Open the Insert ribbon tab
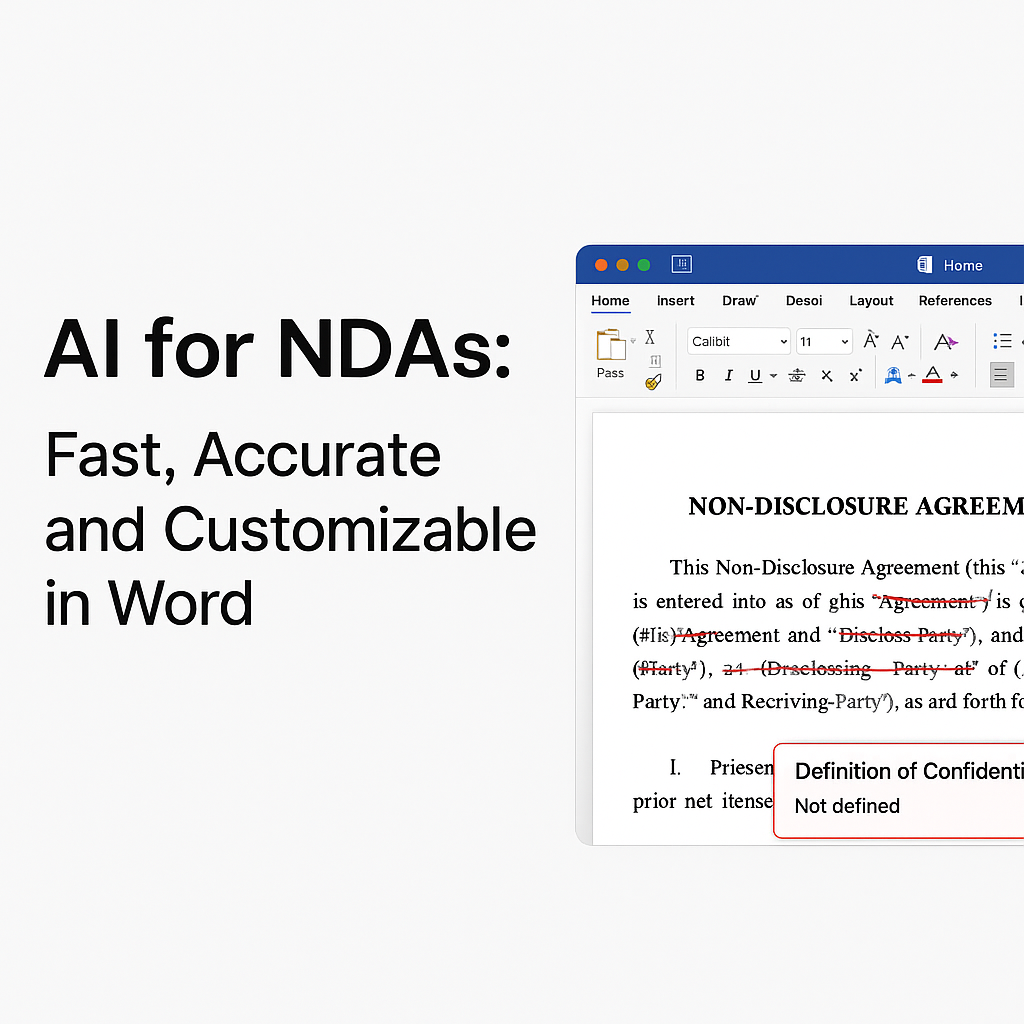 675,301
